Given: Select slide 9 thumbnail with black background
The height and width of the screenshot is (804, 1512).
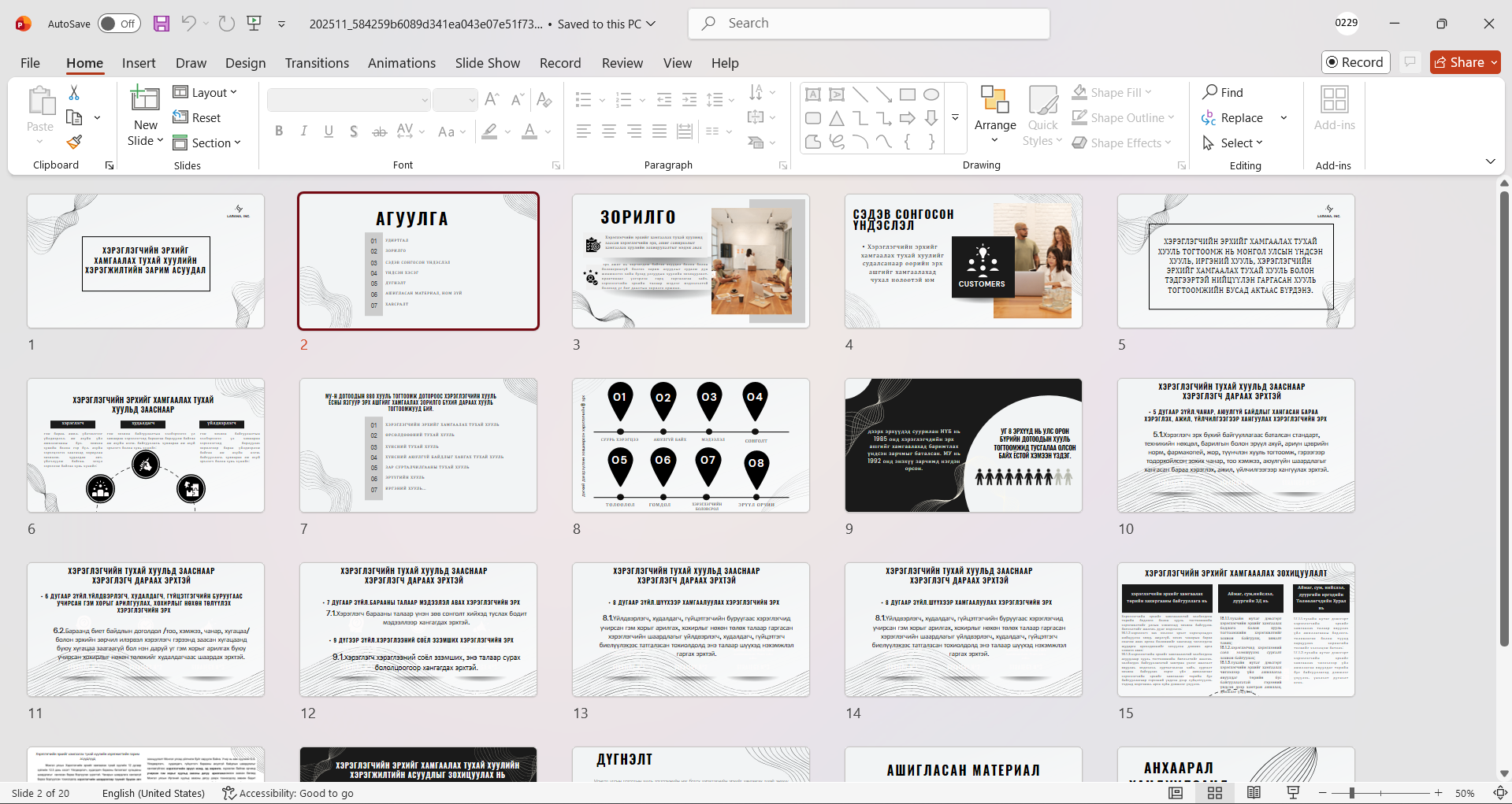Looking at the screenshot, I should [963, 445].
